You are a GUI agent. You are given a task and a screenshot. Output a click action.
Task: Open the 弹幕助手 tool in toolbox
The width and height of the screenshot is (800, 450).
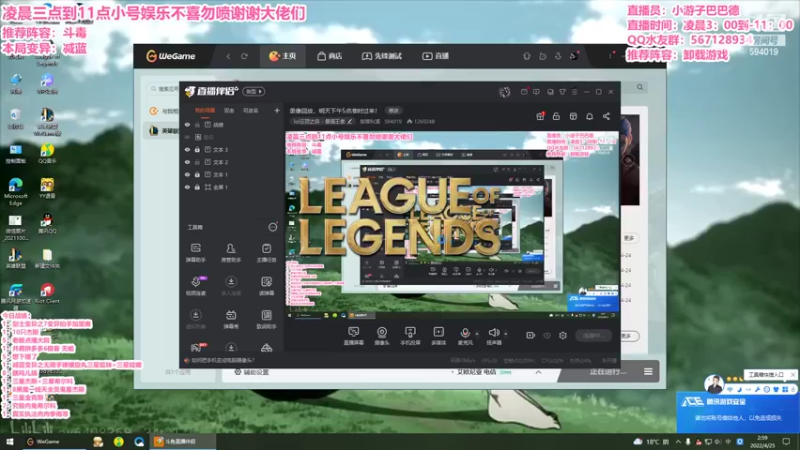tap(195, 253)
